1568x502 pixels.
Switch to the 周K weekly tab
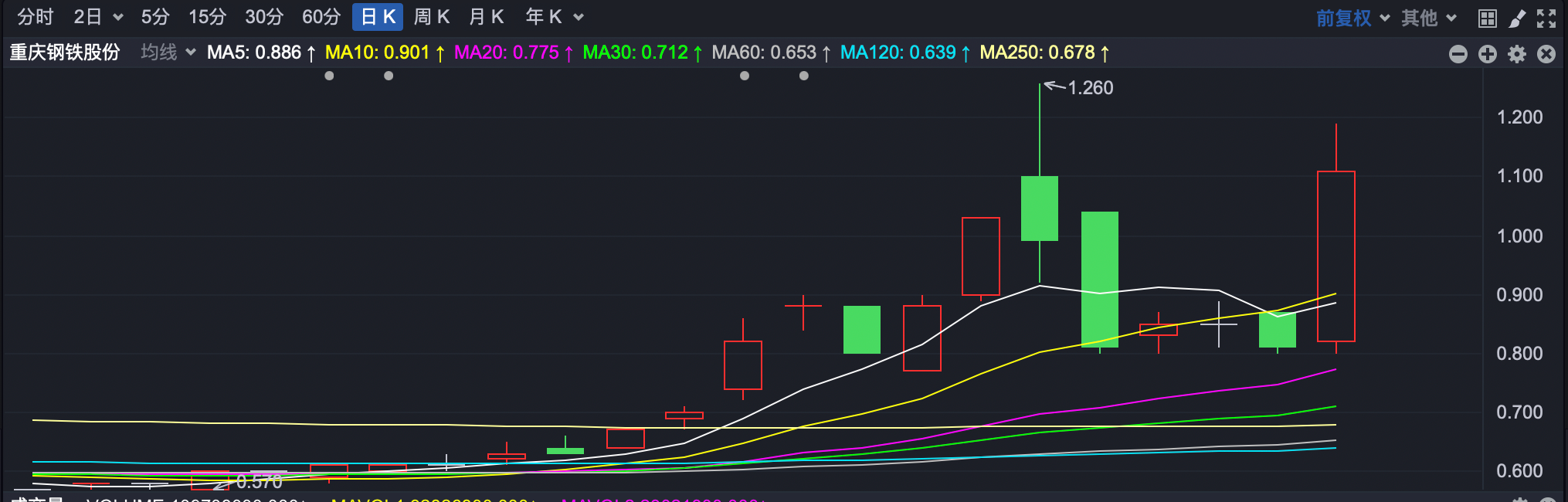(x=432, y=17)
